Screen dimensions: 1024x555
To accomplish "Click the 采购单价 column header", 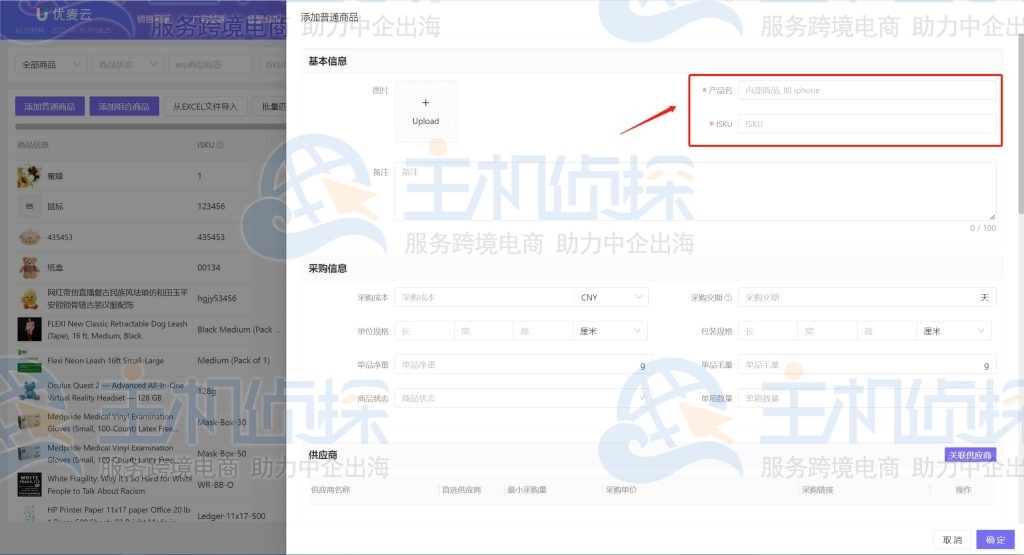I will coord(621,490).
